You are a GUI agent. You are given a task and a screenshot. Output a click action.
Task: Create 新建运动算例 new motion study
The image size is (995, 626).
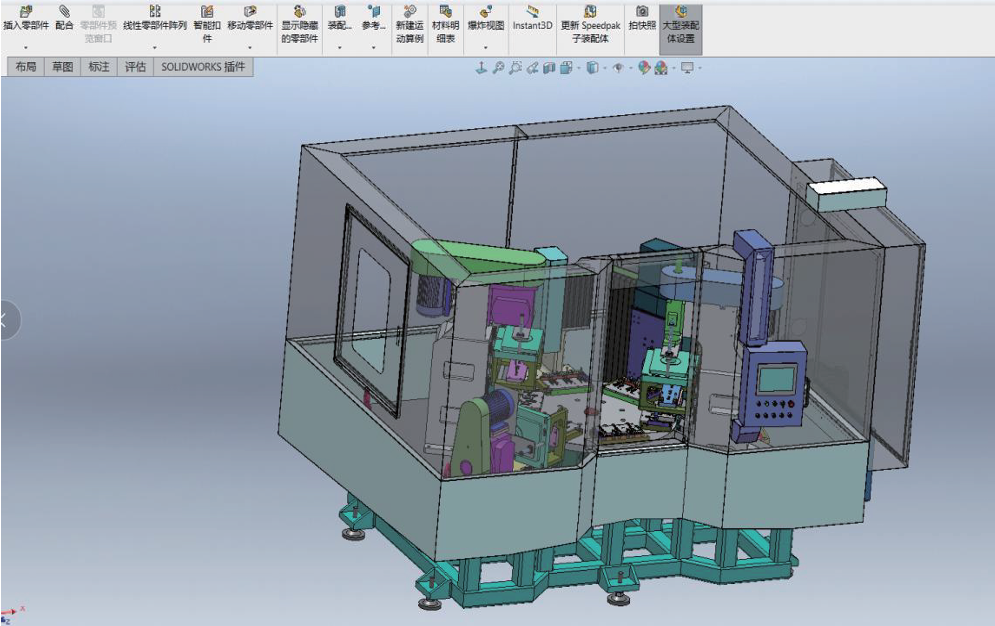pyautogui.click(x=409, y=12)
